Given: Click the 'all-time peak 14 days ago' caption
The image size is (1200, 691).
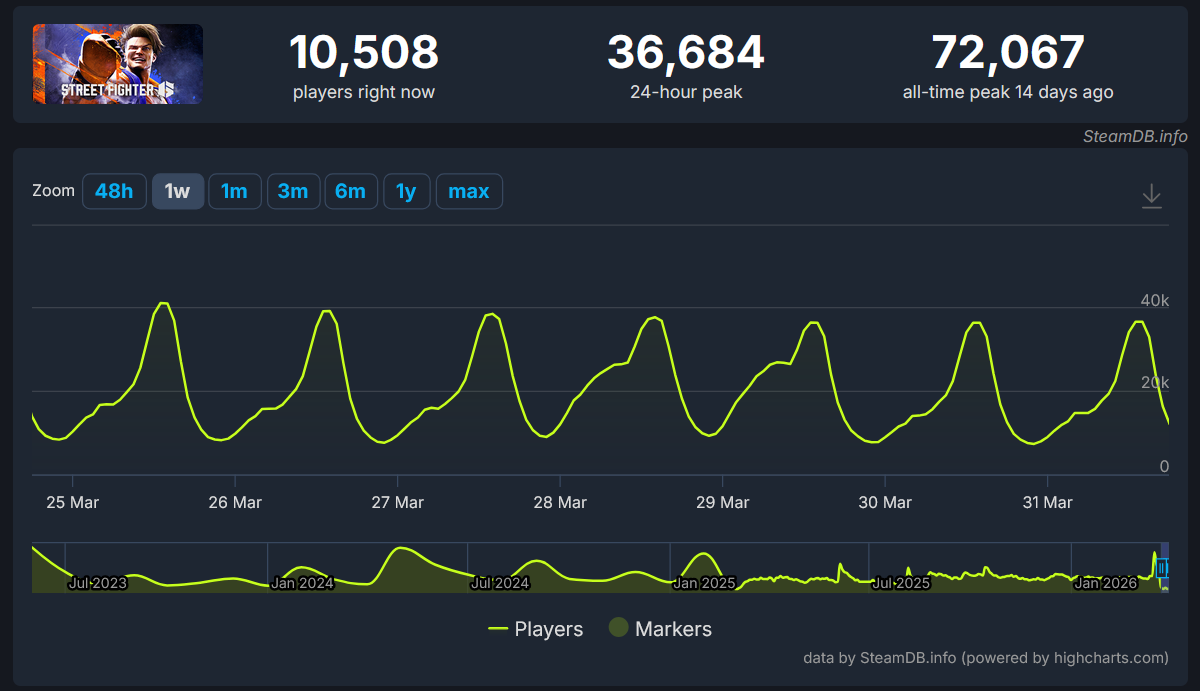Looking at the screenshot, I should 1008,92.
